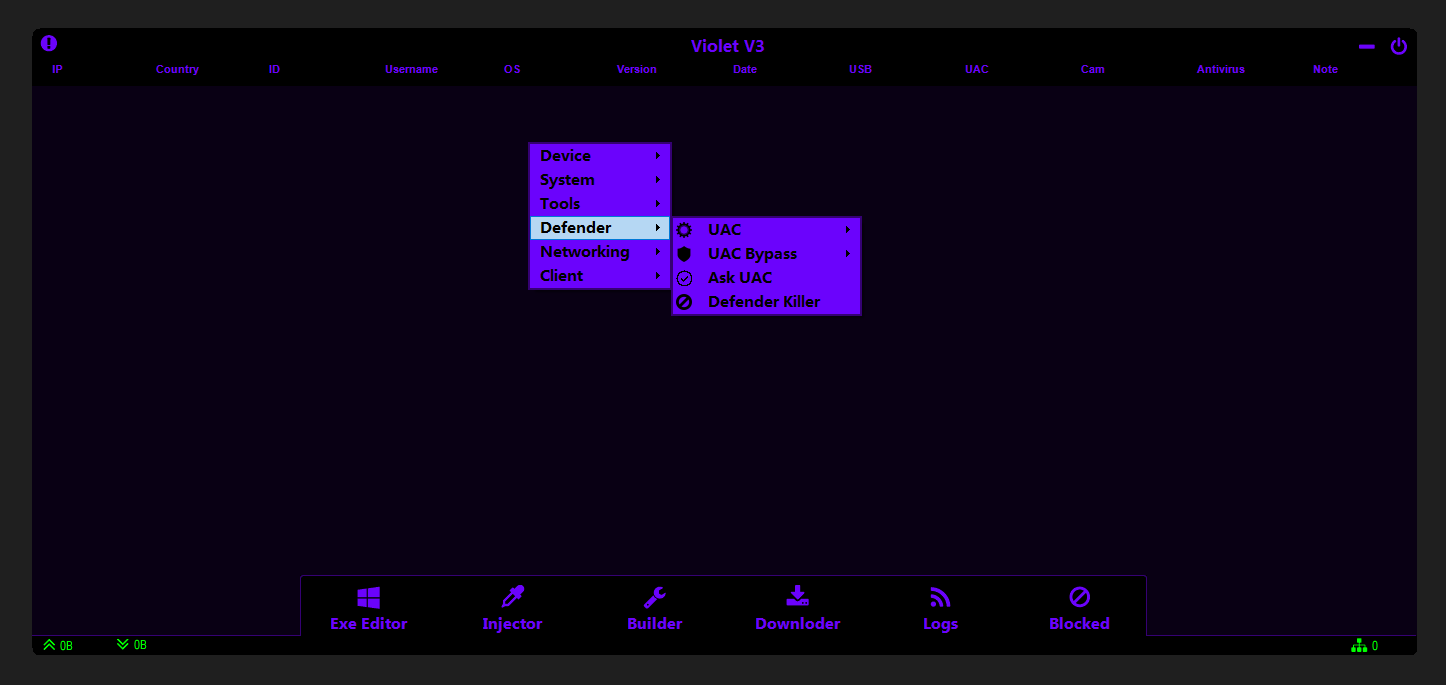Click the Defender Killer blocked icon

(x=684, y=302)
